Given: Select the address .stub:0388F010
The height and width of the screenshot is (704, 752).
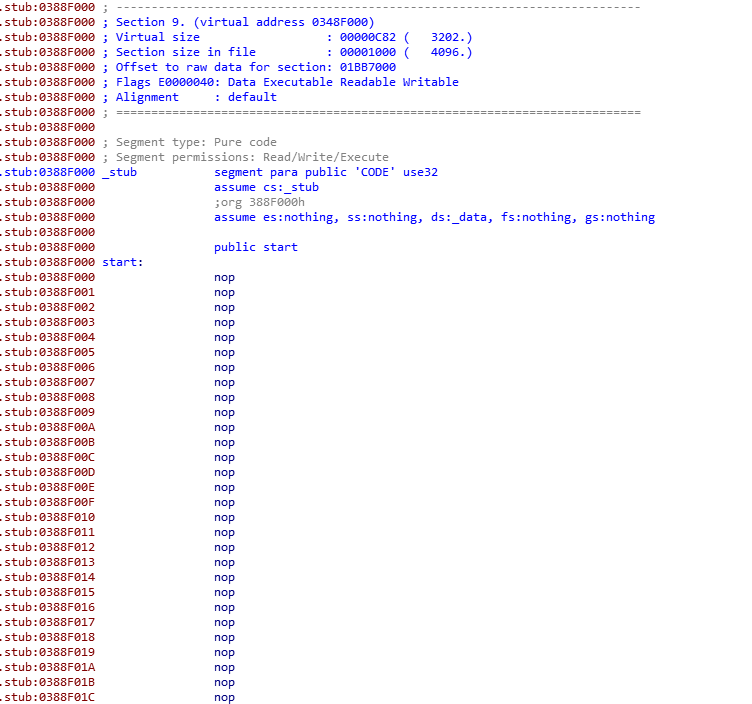Looking at the screenshot, I should (47, 517).
